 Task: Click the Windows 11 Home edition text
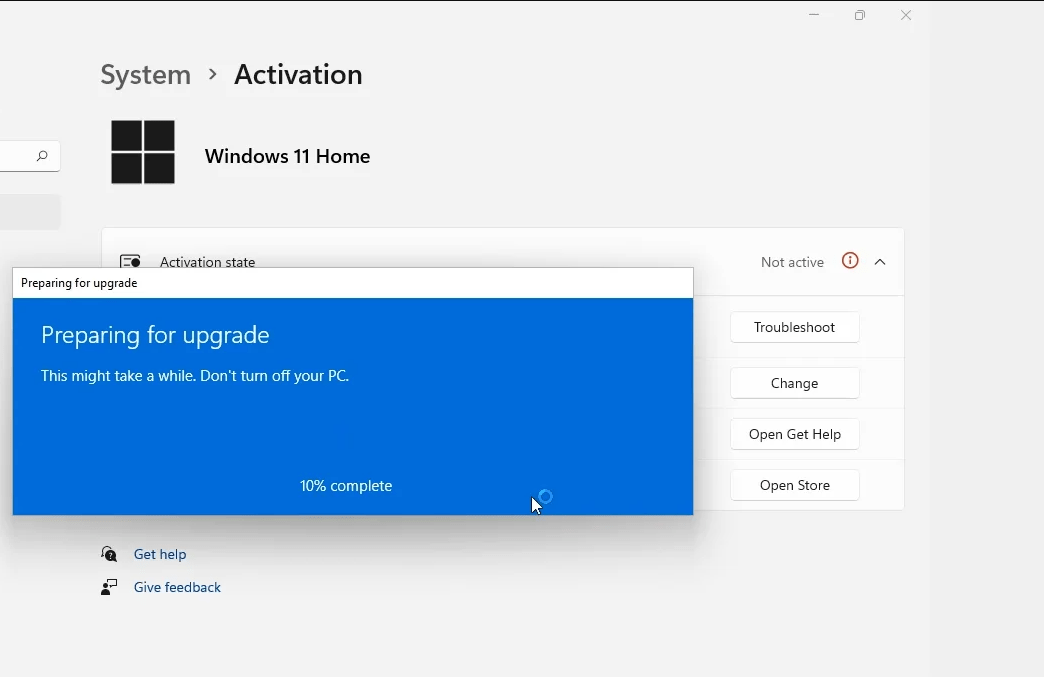[287, 156]
